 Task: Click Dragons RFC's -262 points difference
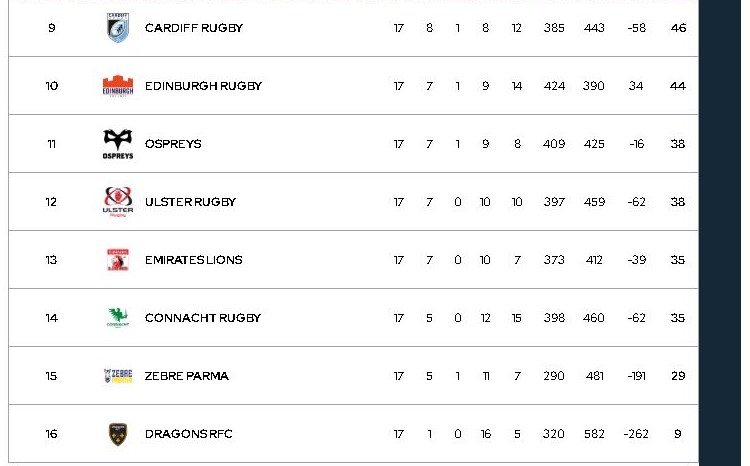pos(636,434)
